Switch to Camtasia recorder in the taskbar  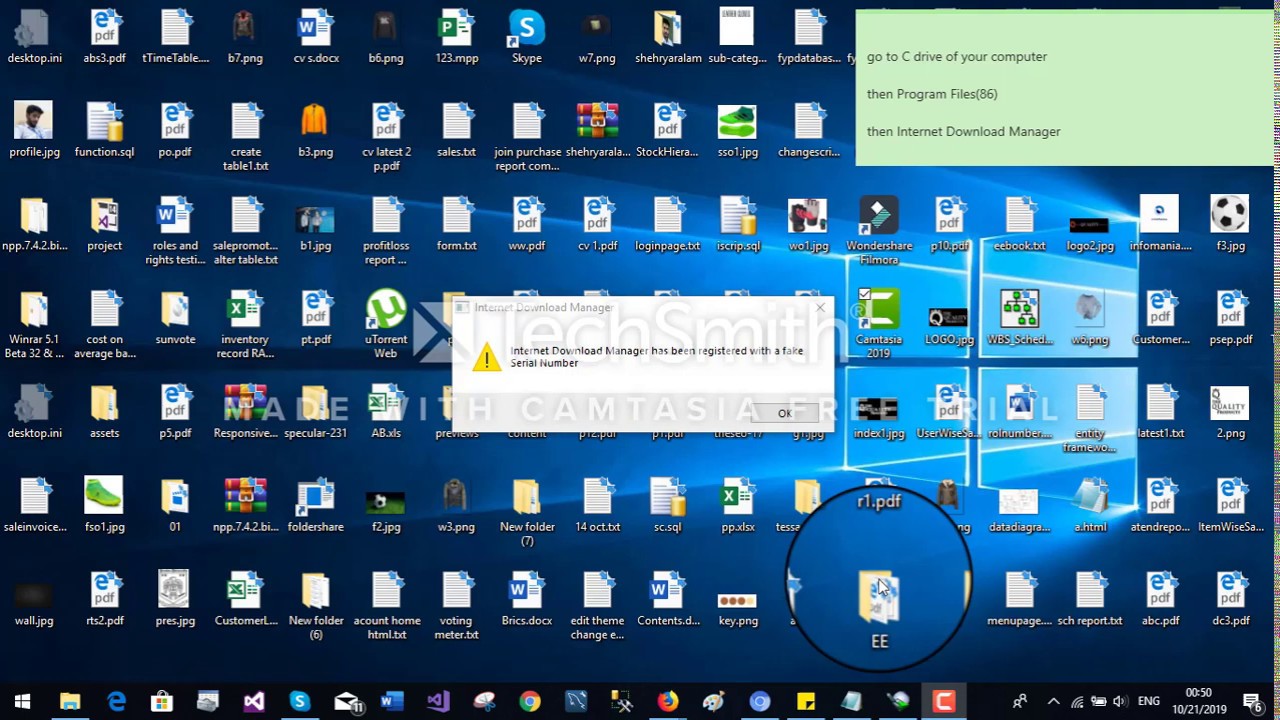tap(943, 702)
